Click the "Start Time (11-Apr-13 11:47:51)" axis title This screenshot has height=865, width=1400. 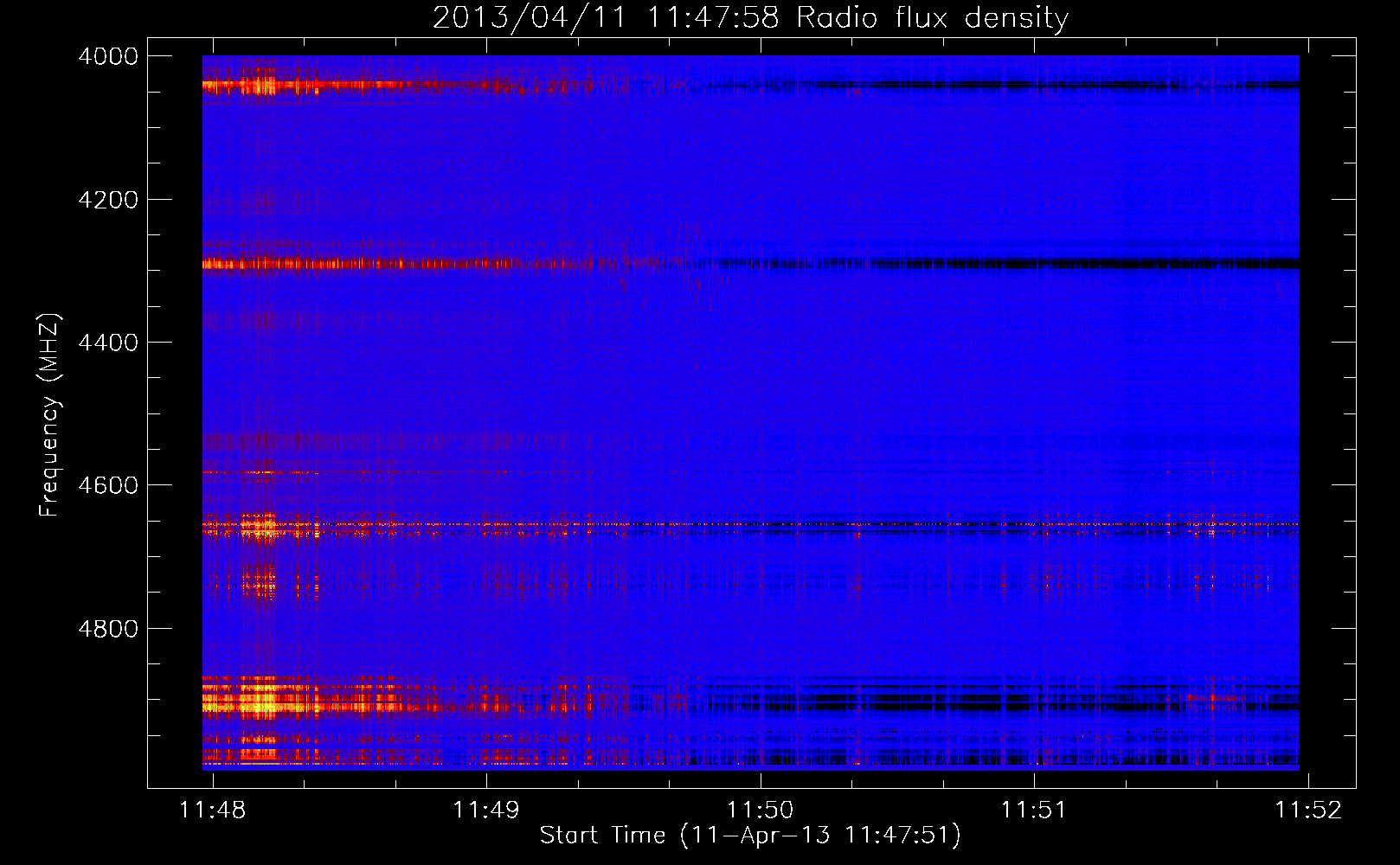pyautogui.click(x=750, y=836)
